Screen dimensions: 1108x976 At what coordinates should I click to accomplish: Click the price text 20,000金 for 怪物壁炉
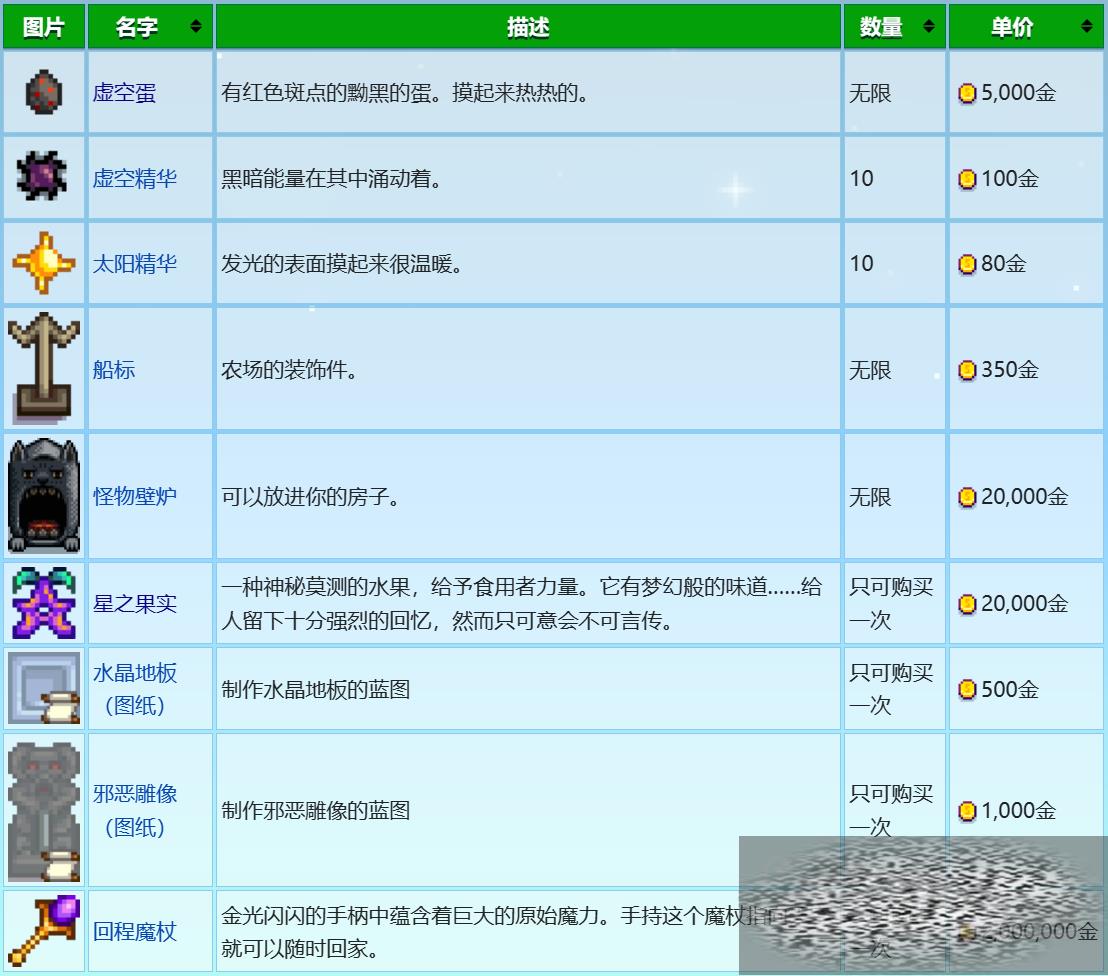(1024, 497)
